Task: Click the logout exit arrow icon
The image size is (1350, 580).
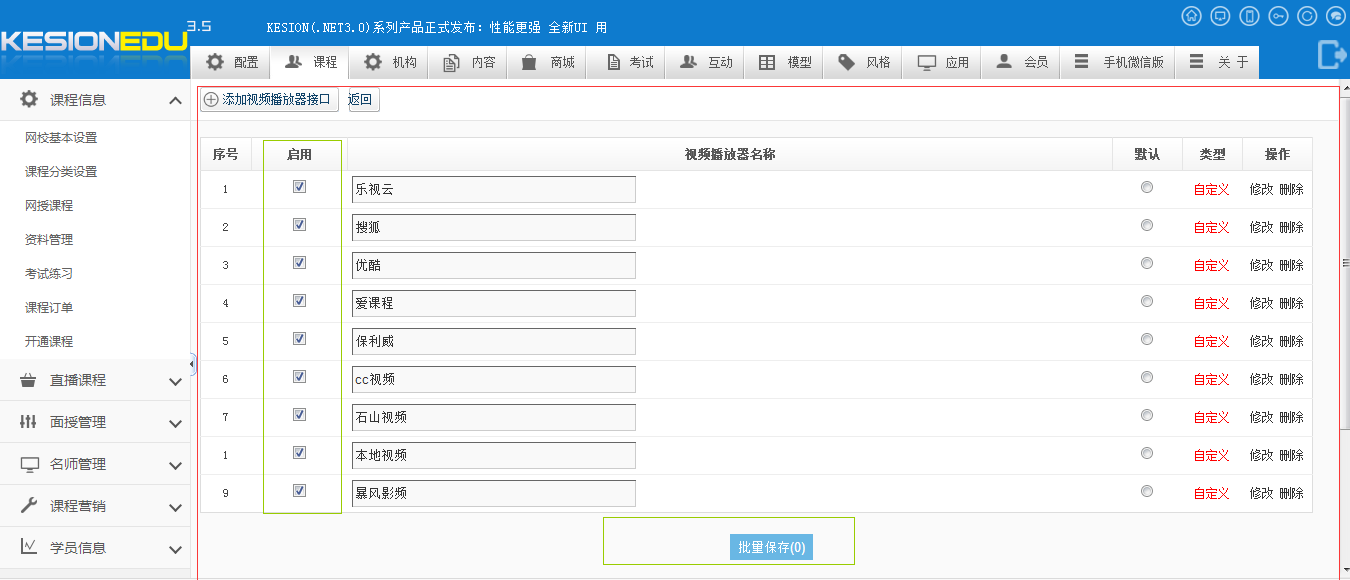Action: tap(1331, 54)
